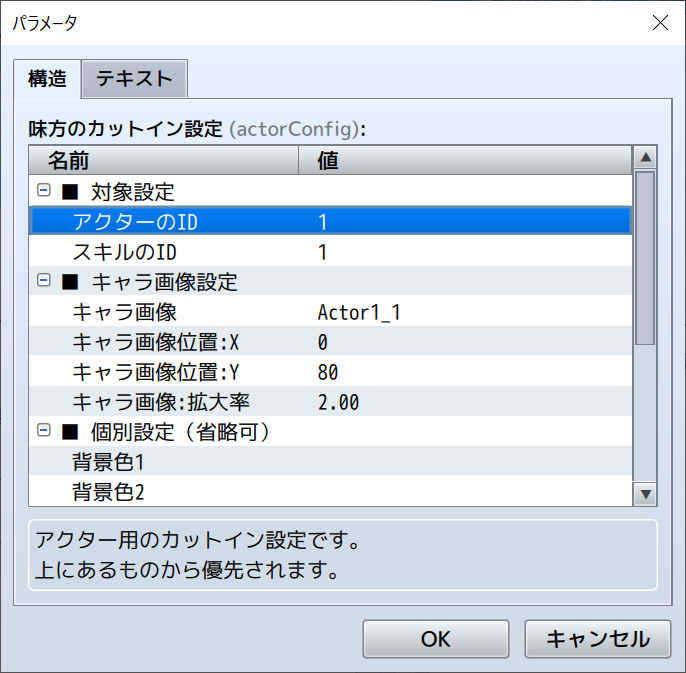Click the vertical scrollbar thumb

[645, 258]
